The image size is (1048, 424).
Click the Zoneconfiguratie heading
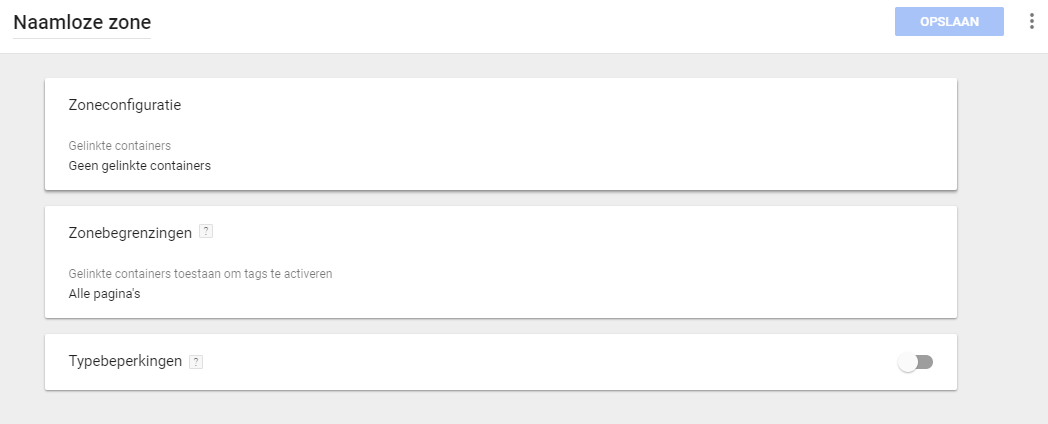(x=125, y=105)
